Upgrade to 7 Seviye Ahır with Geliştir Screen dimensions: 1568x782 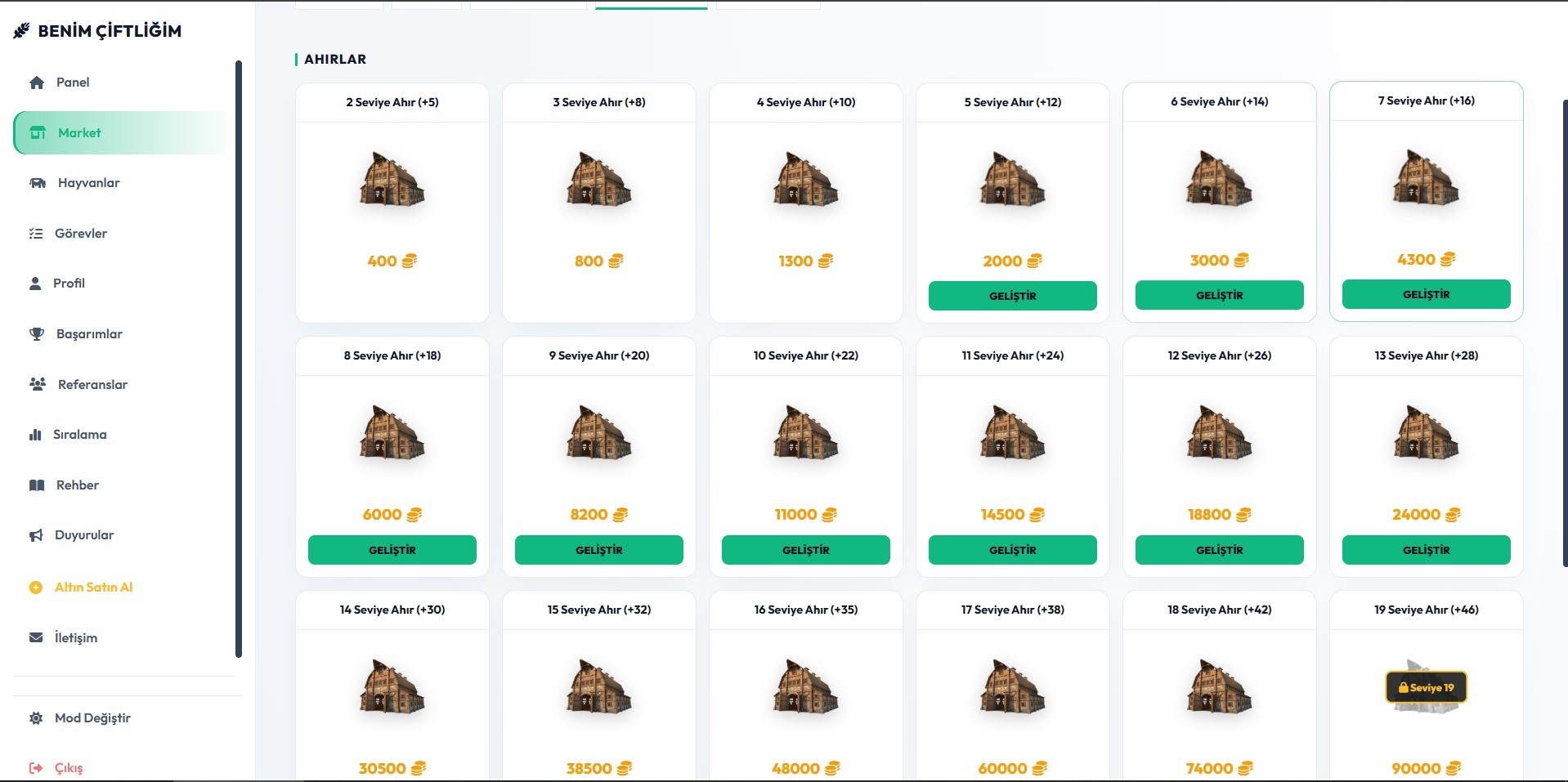(x=1426, y=294)
